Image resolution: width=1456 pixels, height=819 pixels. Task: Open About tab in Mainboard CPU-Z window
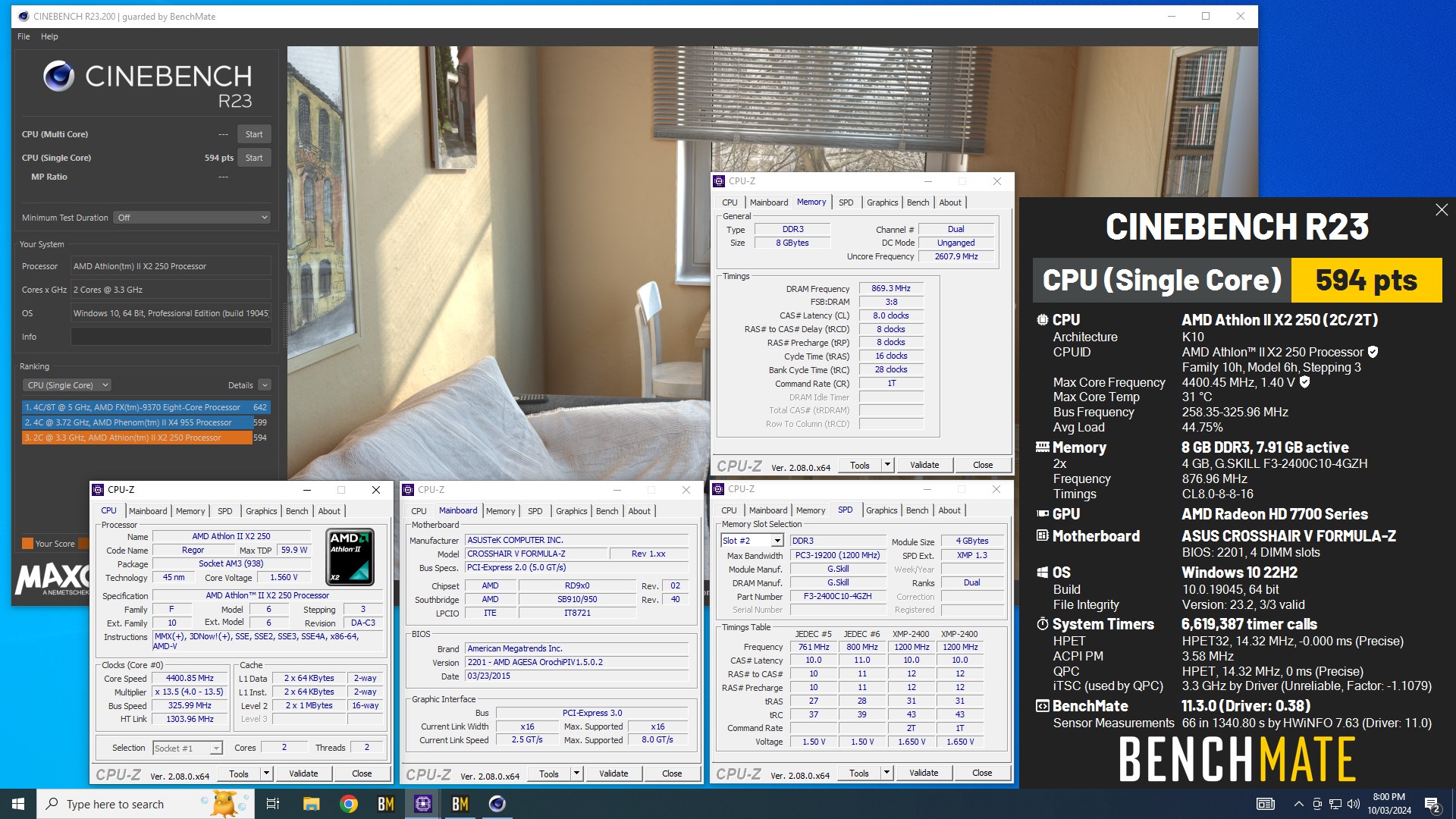pos(639,511)
